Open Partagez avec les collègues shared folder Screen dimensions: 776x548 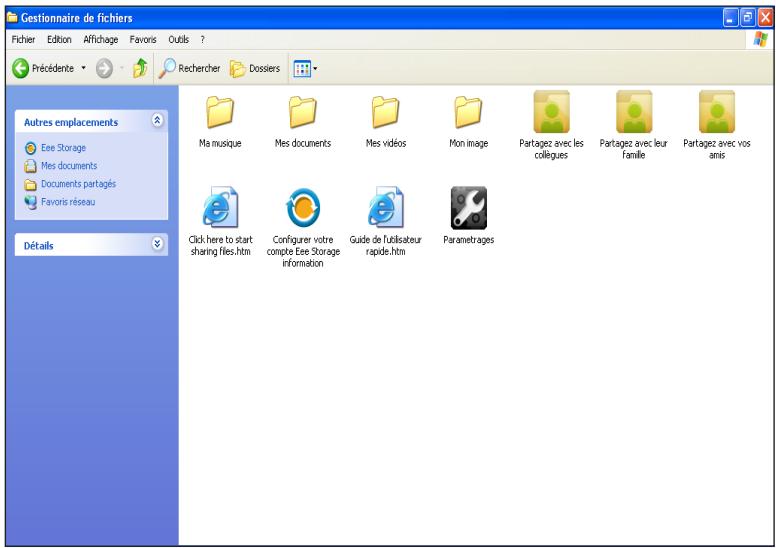pyautogui.click(x=551, y=111)
